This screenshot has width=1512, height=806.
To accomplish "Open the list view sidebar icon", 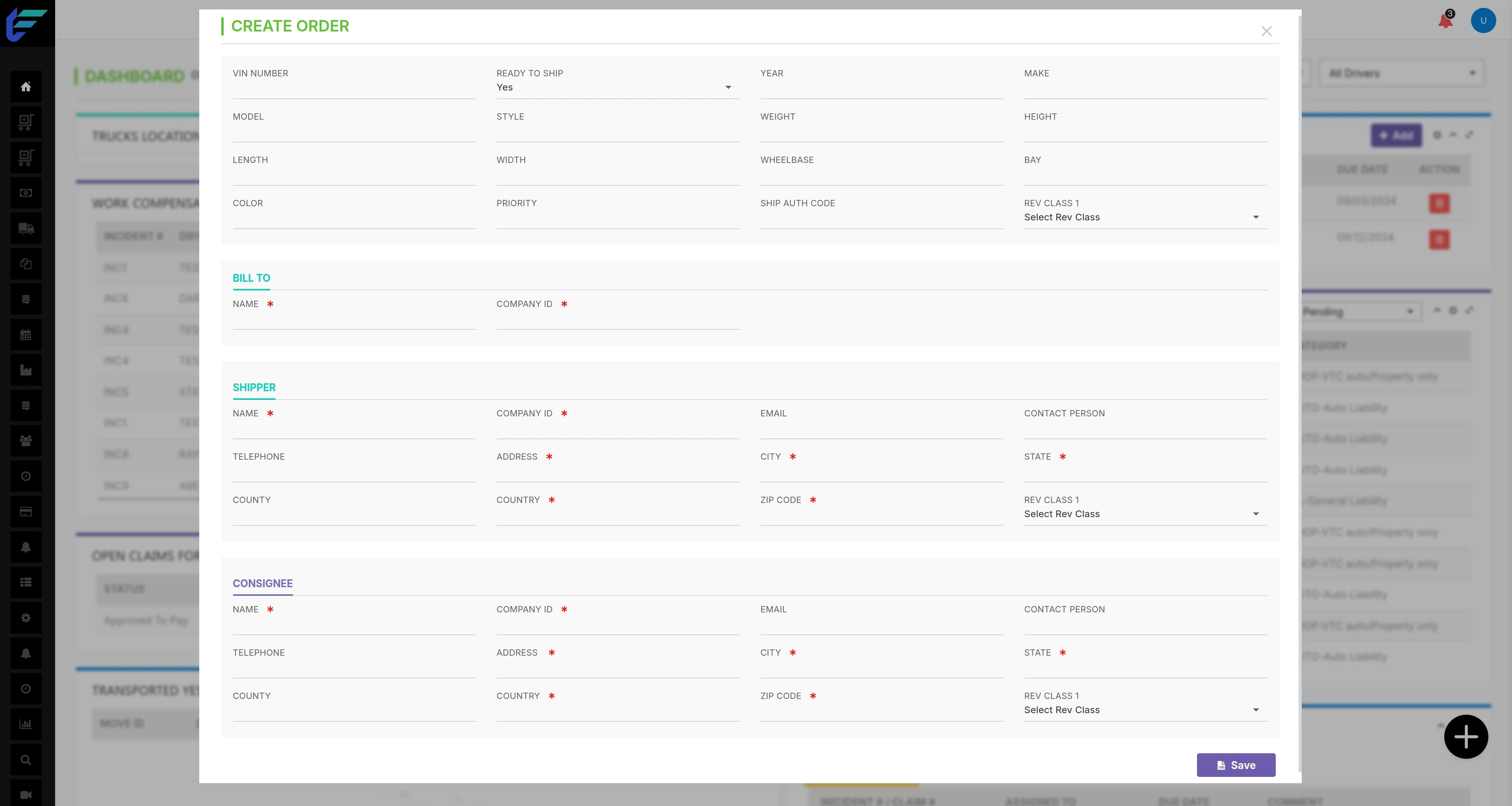I will point(26,582).
